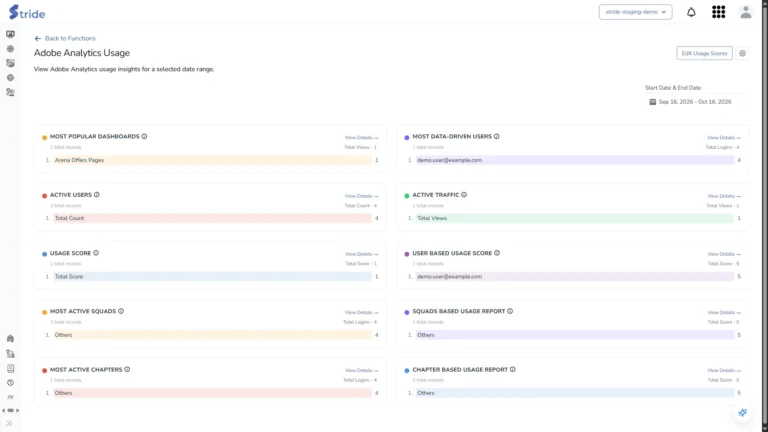View Details for Most Popular Dashboards
768x432 pixels.
tap(361, 138)
